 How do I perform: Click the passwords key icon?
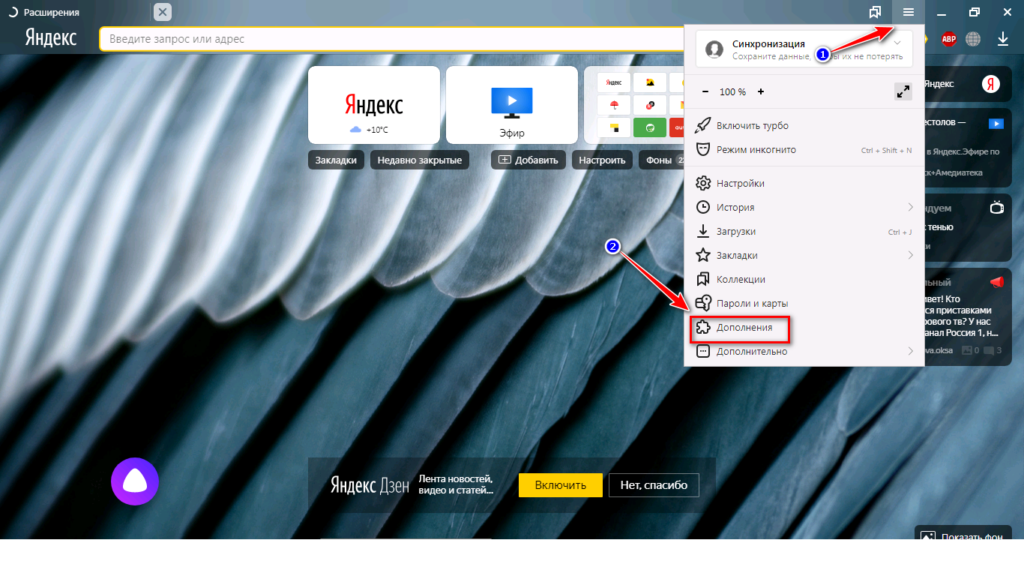point(703,303)
